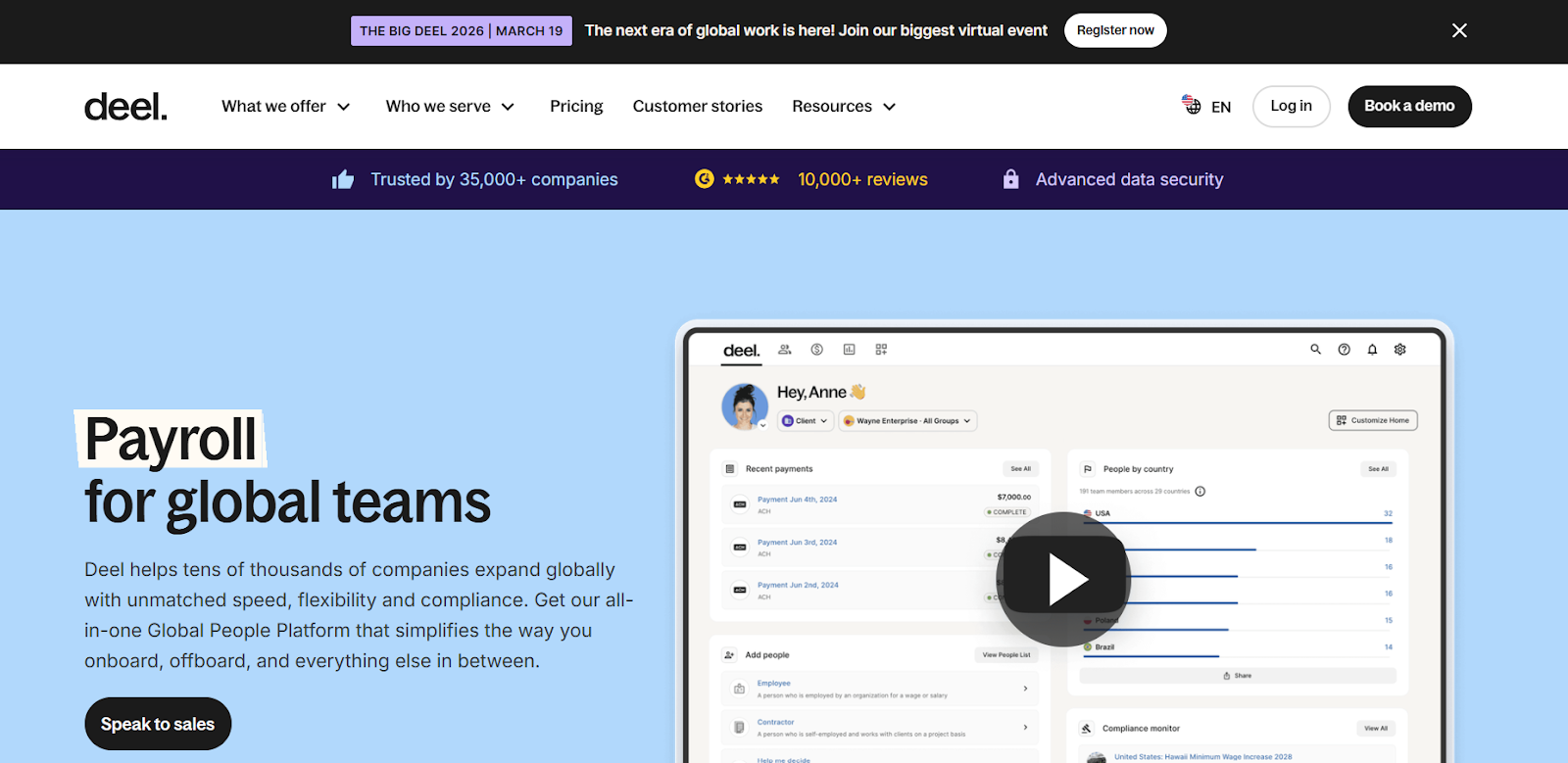Go to the Pricing page
The image size is (1568, 763).
click(x=576, y=106)
